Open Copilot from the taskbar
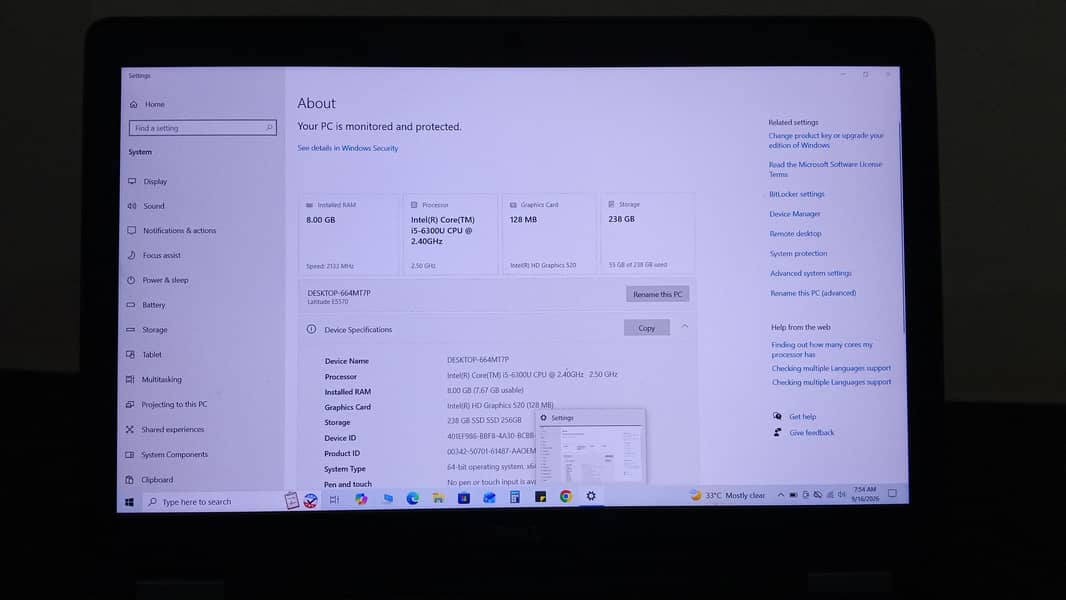1066x600 pixels. (x=361, y=499)
